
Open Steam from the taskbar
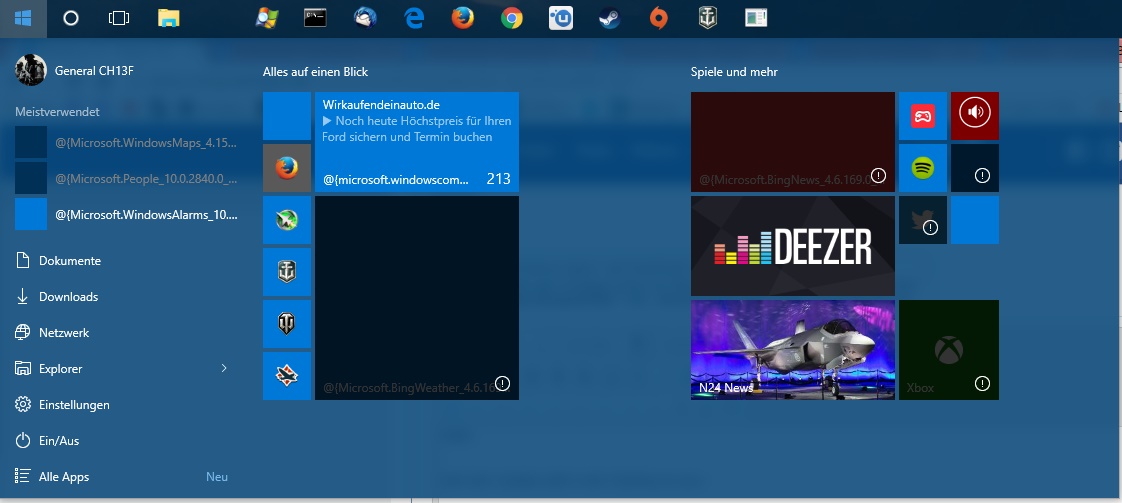[x=610, y=19]
